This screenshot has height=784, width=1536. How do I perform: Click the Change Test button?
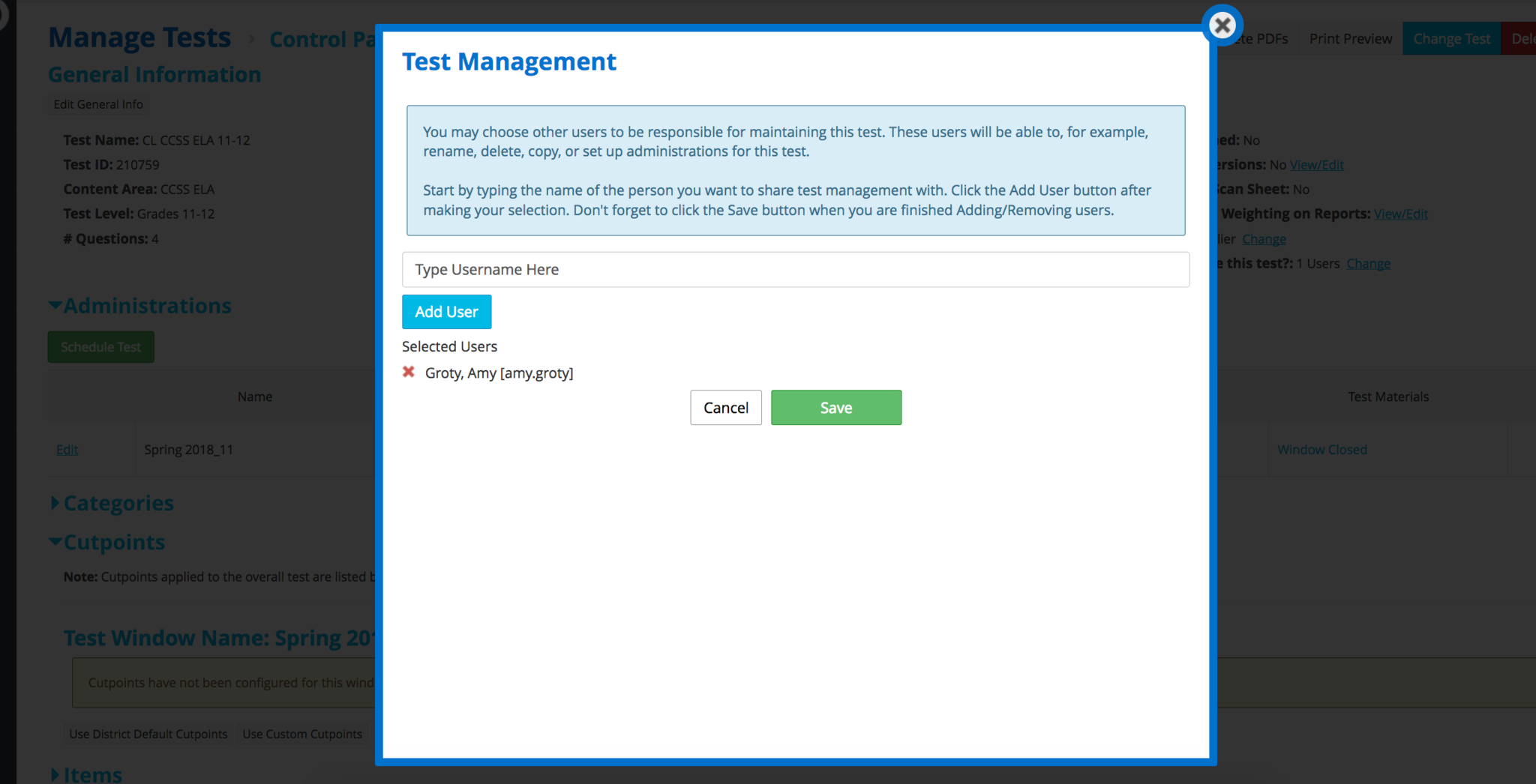[1451, 39]
